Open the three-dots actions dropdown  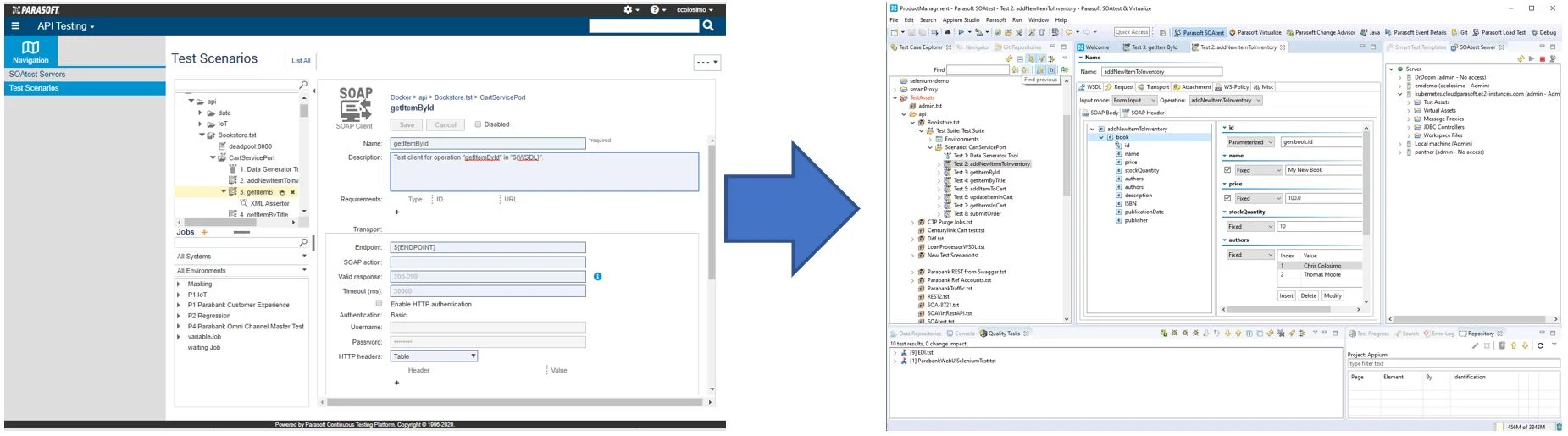706,62
